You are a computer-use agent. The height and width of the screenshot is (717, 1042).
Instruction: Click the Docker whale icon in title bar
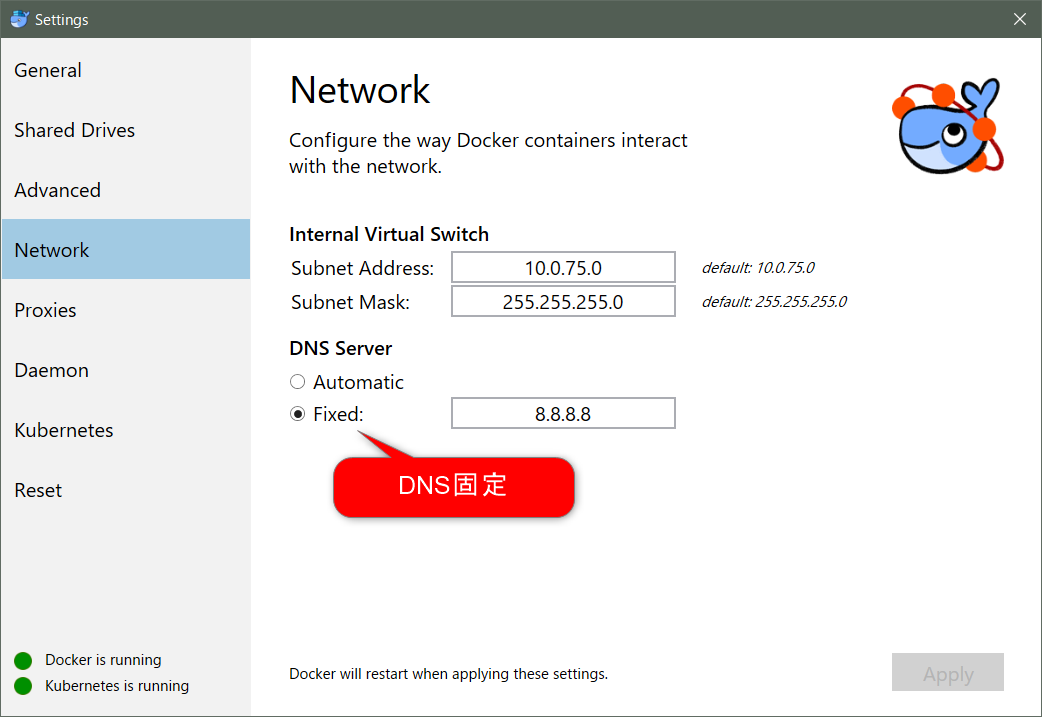coord(19,19)
